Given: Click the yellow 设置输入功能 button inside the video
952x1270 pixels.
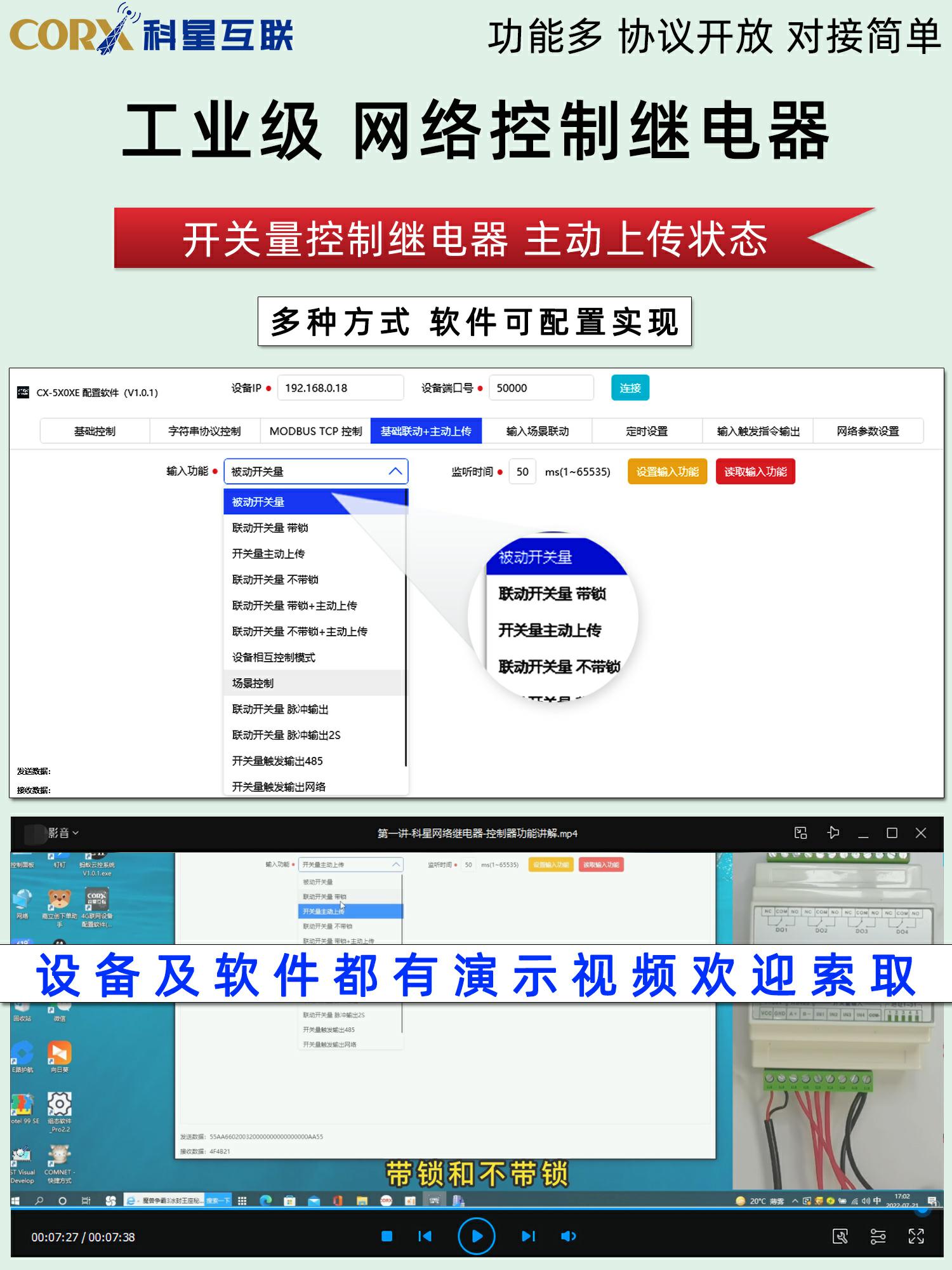Looking at the screenshot, I should [550, 864].
